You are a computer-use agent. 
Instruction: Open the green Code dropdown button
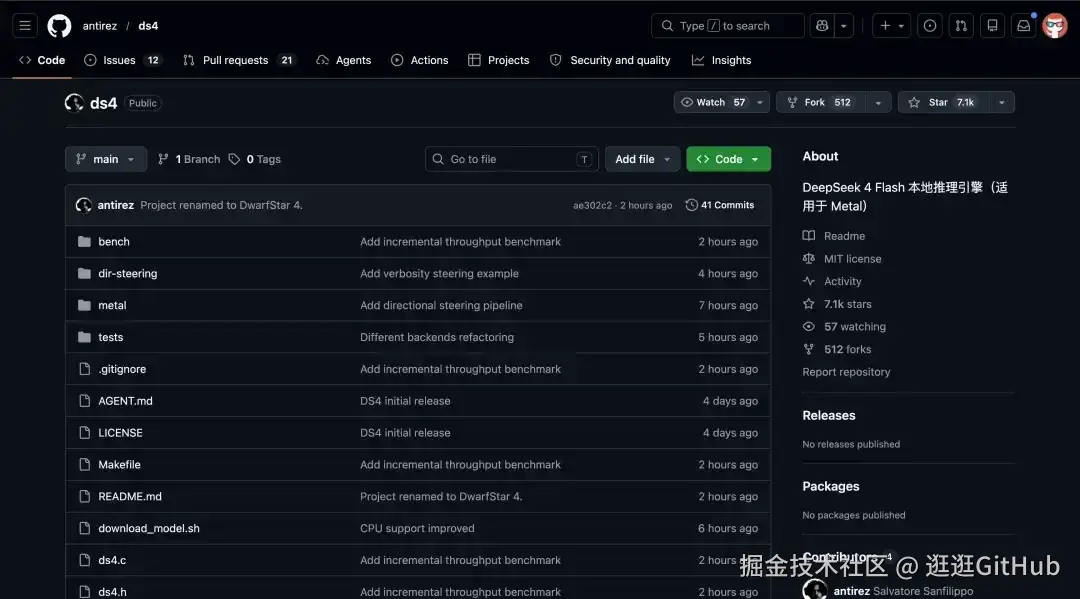(729, 159)
